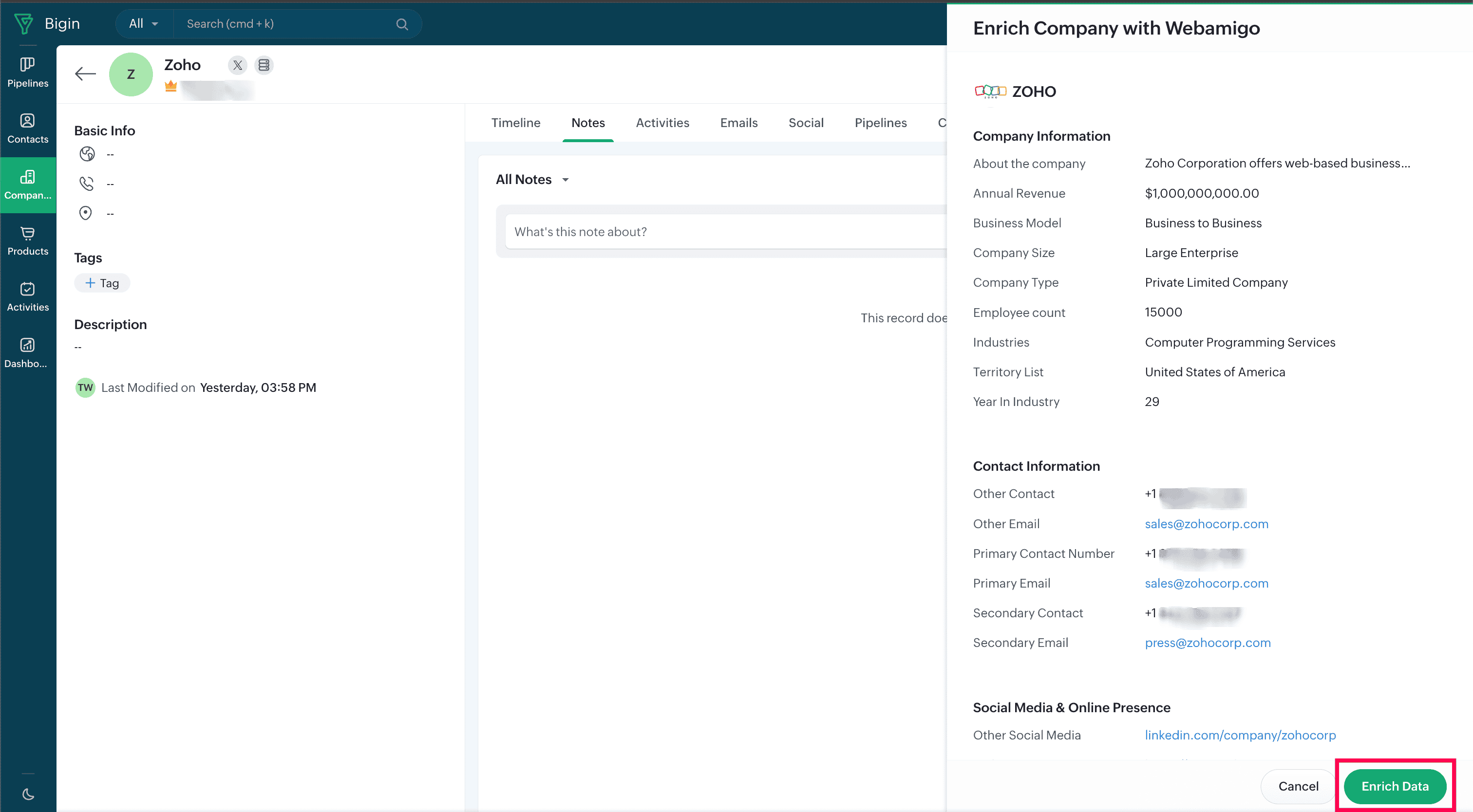1473x812 pixels.
Task: Click the Large Enterprise value
Action: tap(1191, 253)
